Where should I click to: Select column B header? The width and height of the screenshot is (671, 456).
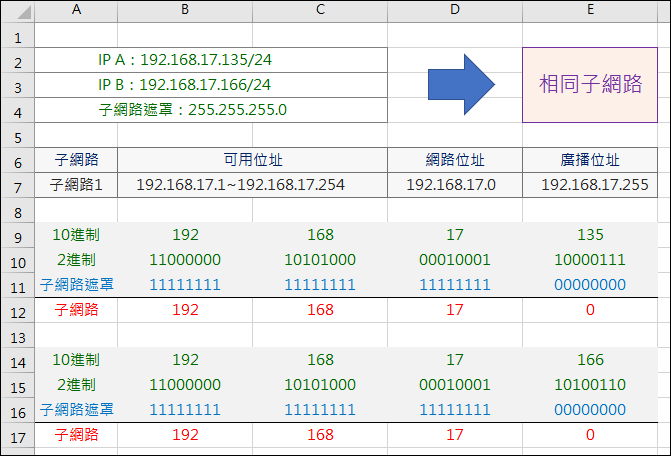(x=185, y=10)
